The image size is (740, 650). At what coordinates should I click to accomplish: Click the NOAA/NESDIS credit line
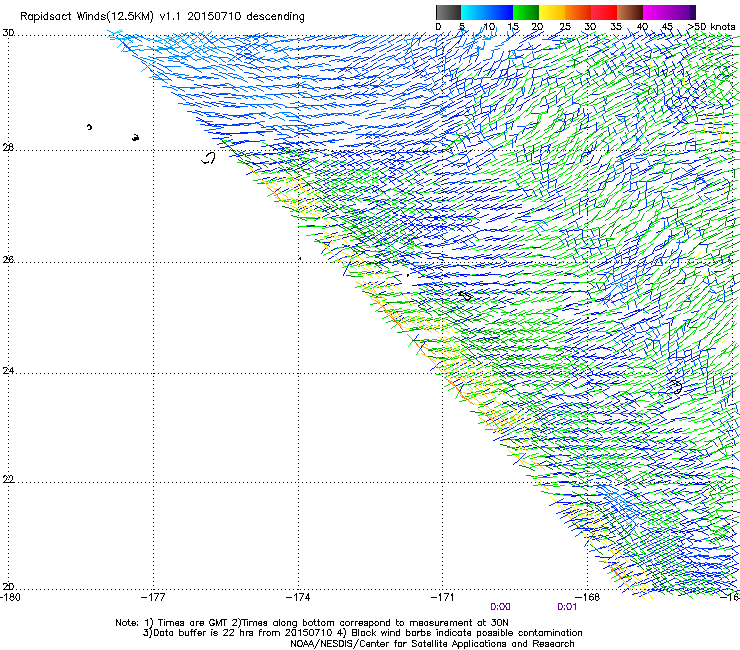(x=432, y=644)
